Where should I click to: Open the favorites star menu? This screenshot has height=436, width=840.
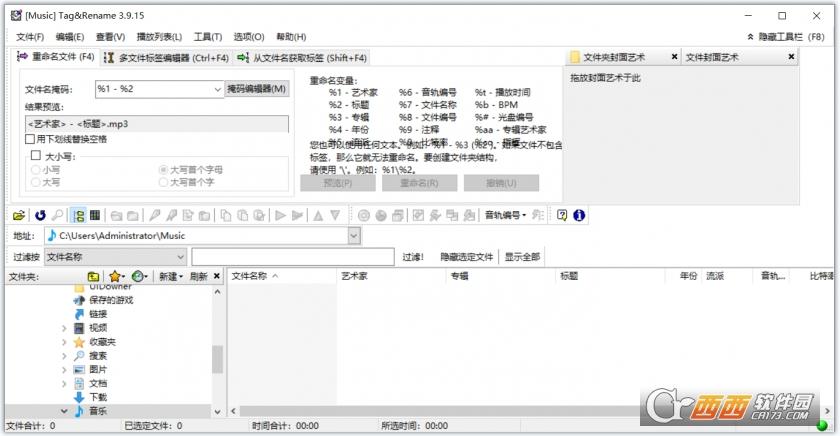117,276
